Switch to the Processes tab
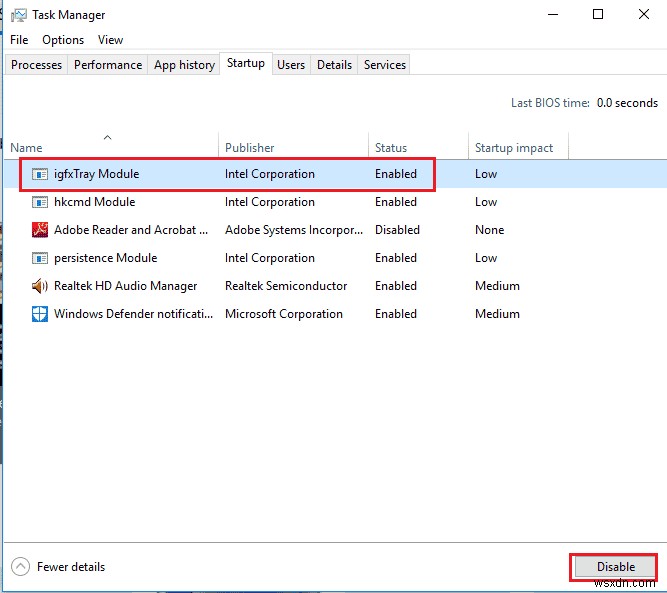 pyautogui.click(x=37, y=65)
